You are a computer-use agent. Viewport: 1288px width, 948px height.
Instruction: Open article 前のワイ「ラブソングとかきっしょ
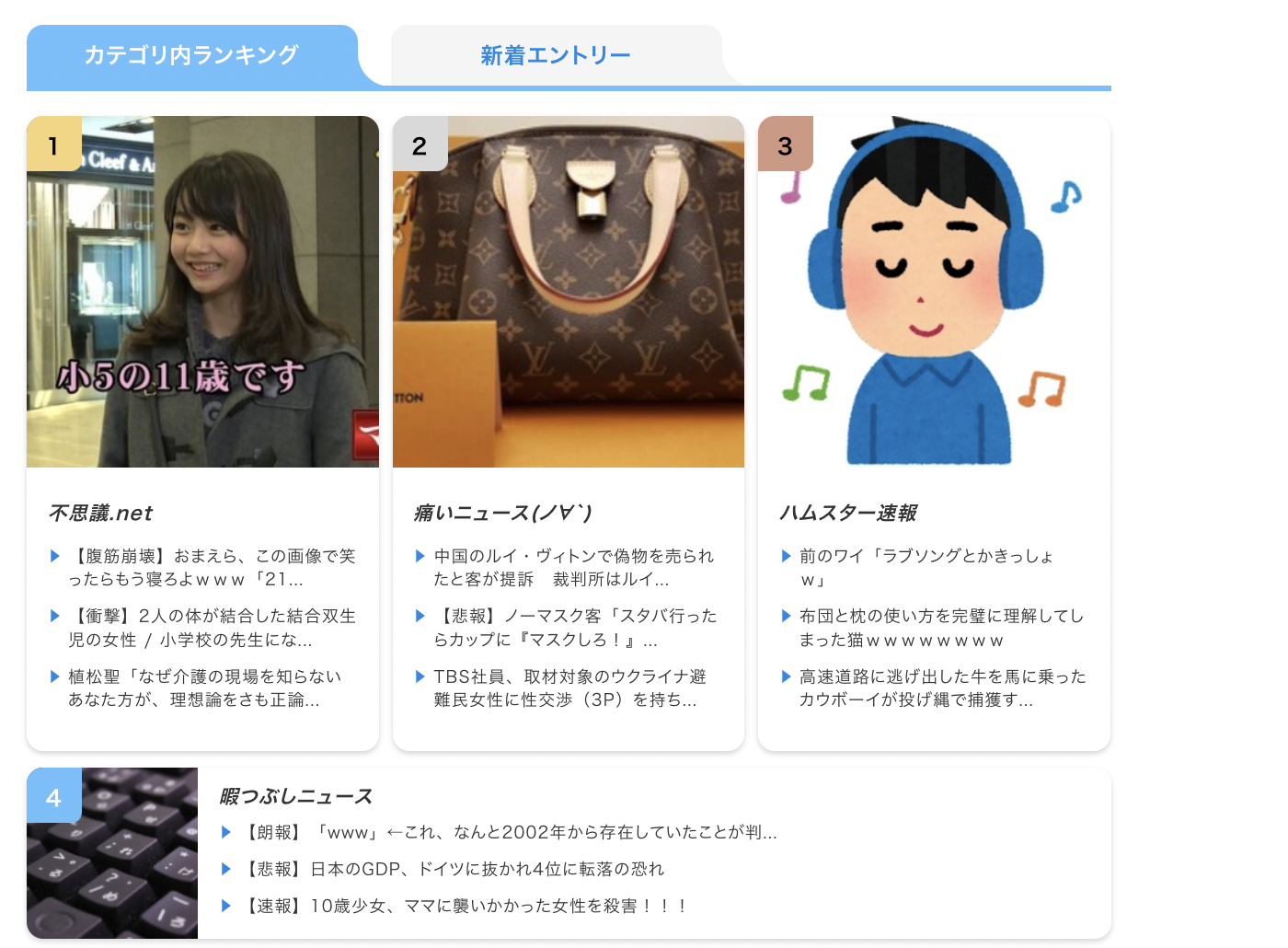(x=926, y=568)
